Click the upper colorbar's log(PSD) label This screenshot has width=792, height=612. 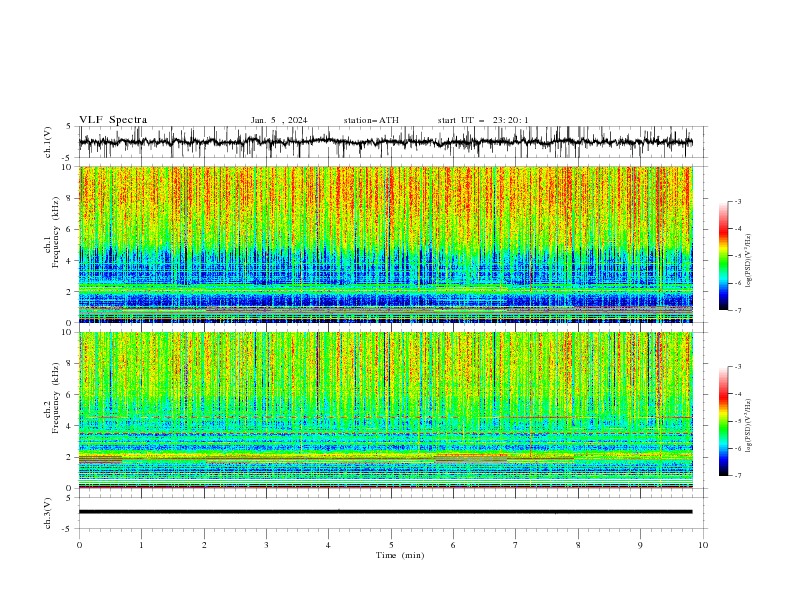749,261
